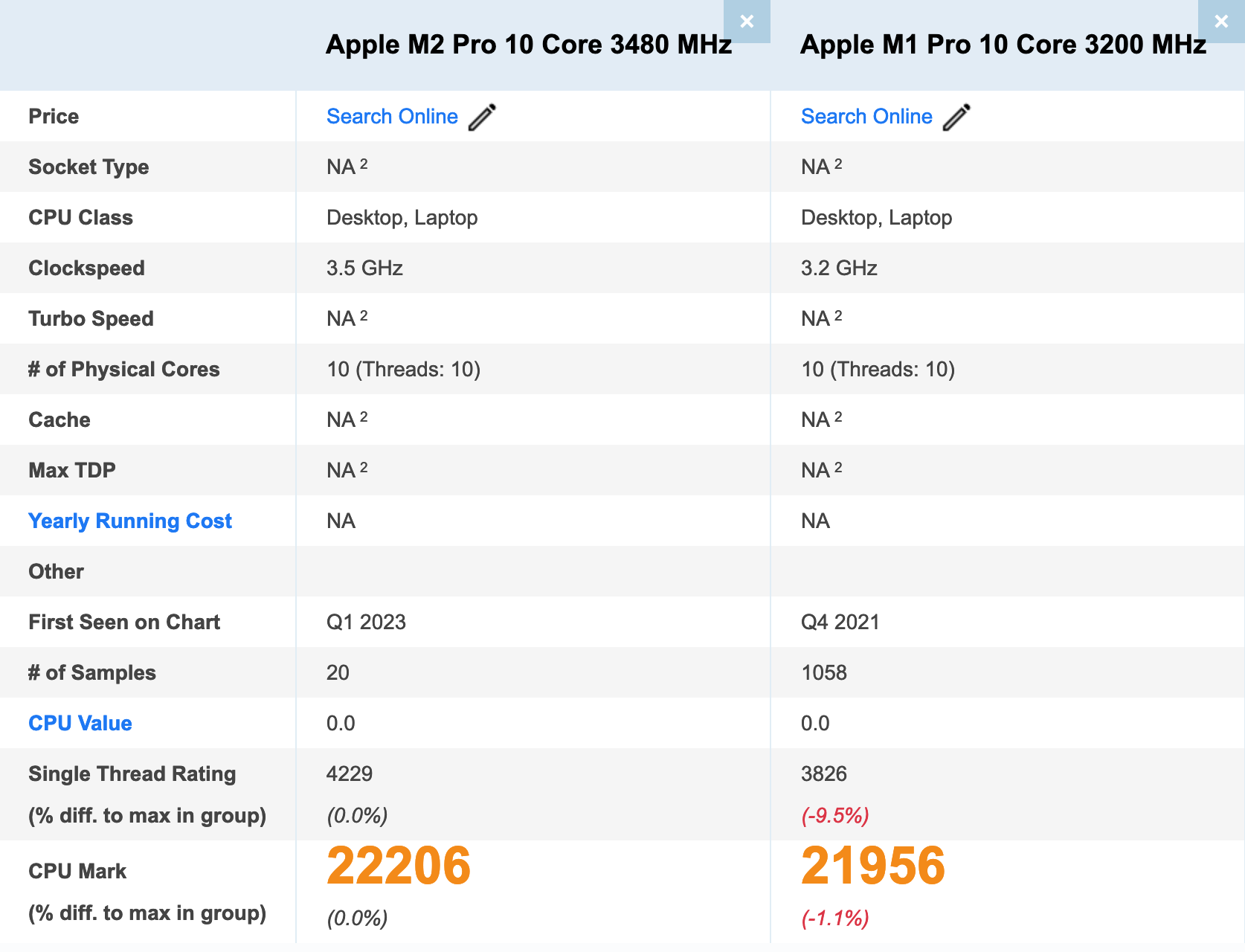Screen dimensions: 1245x952
Task: Click the Single Thread Rating label
Action: [x=132, y=774]
